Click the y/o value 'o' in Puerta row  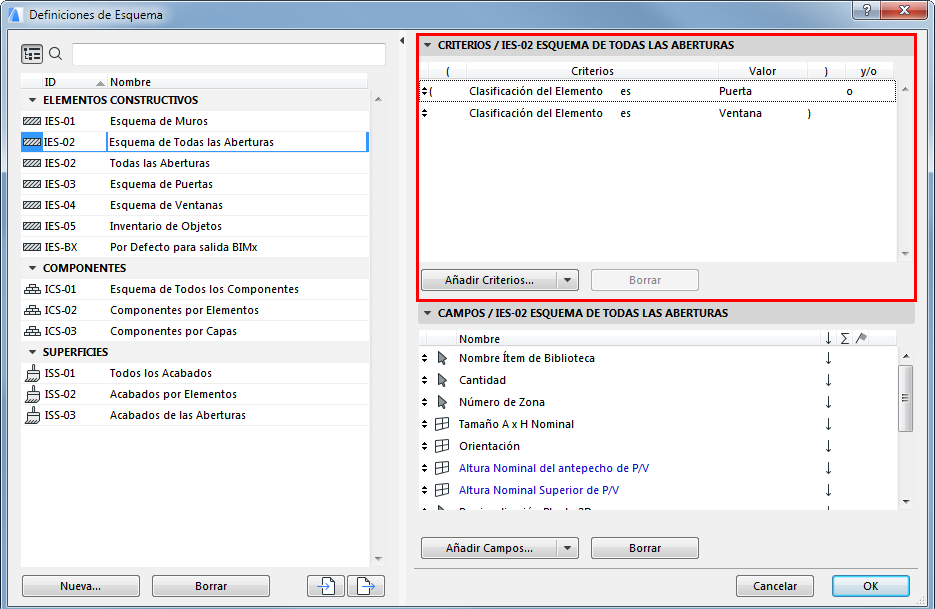(849, 91)
